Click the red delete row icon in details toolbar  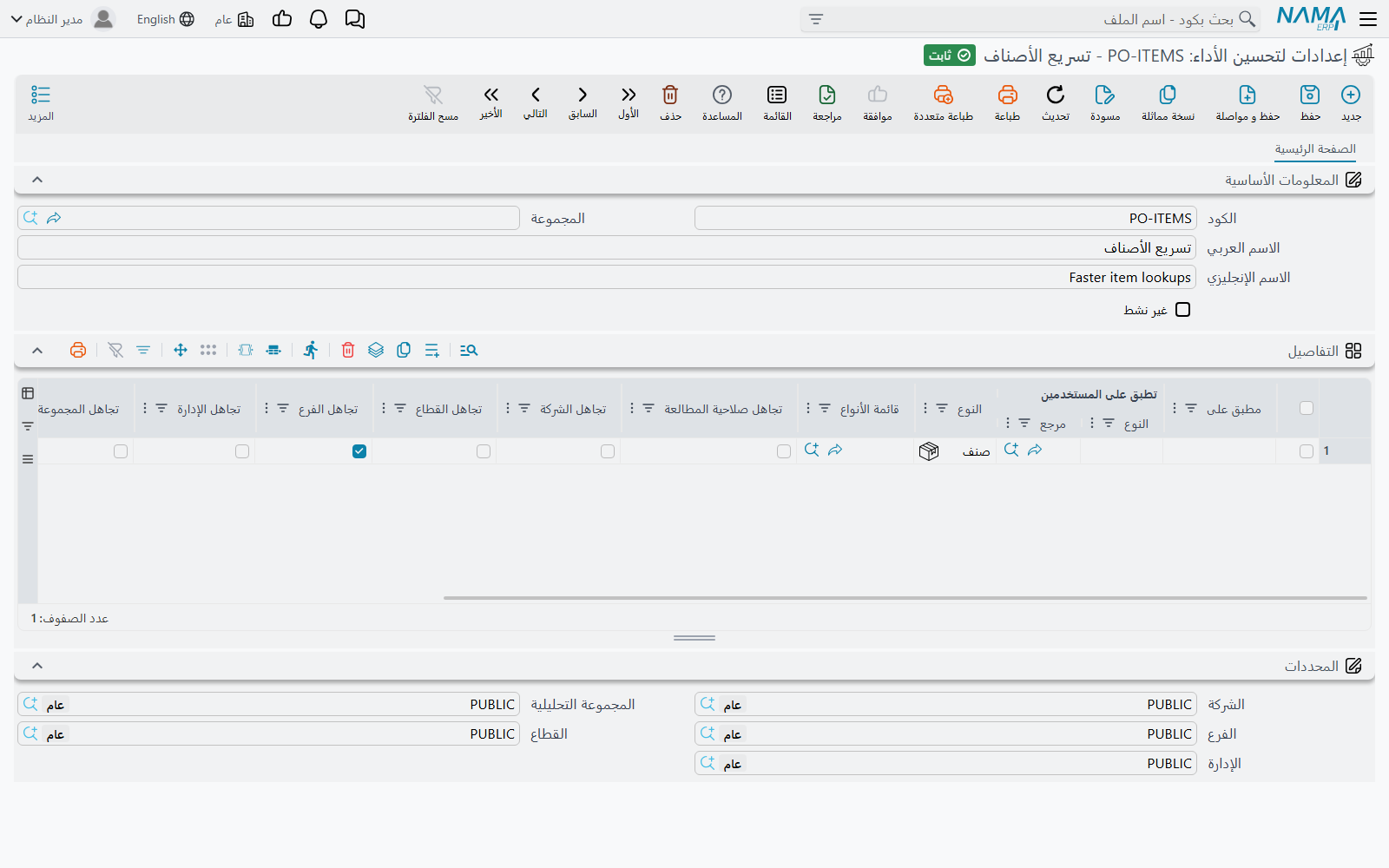[348, 350]
